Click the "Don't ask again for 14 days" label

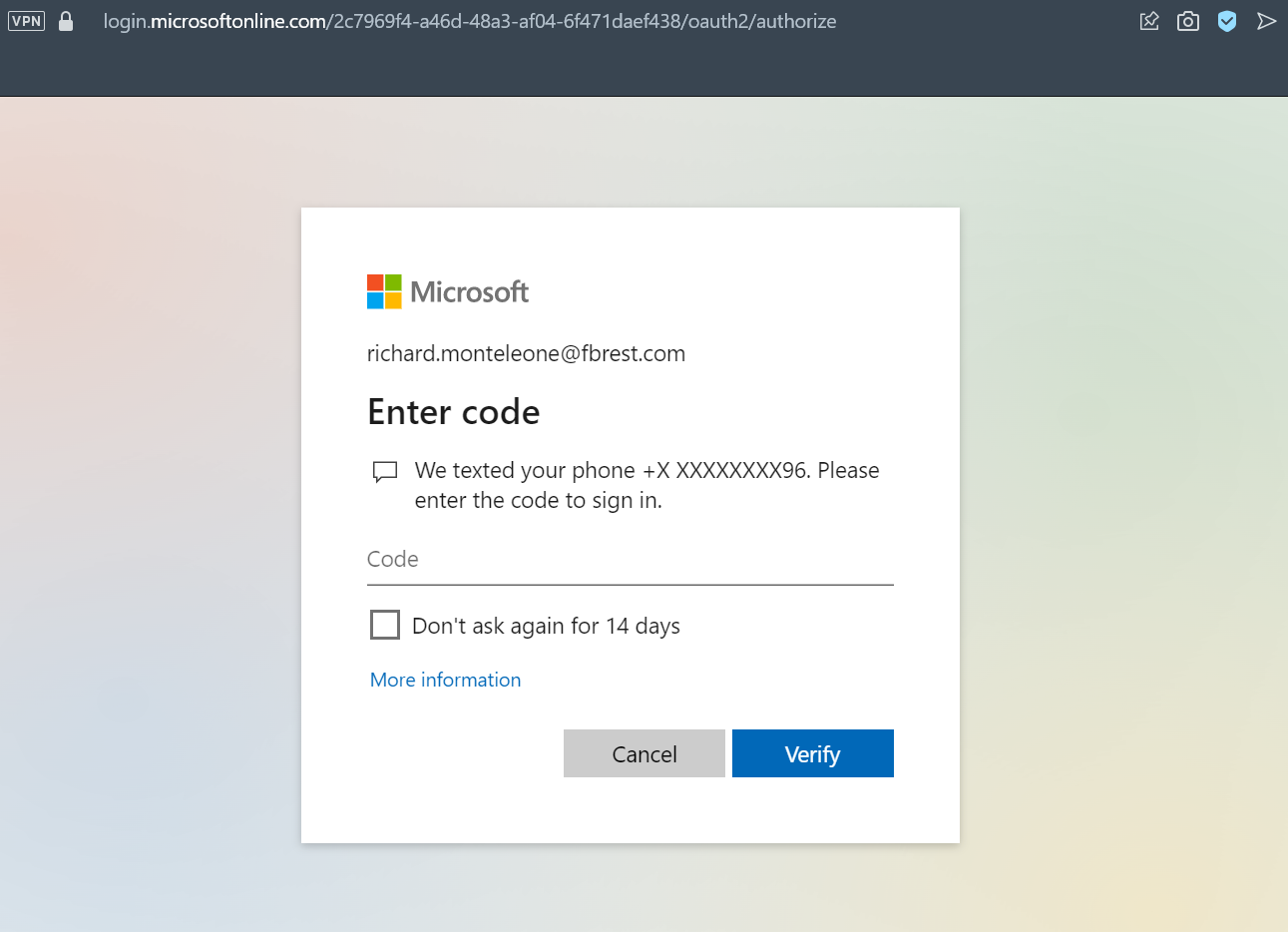pos(546,626)
